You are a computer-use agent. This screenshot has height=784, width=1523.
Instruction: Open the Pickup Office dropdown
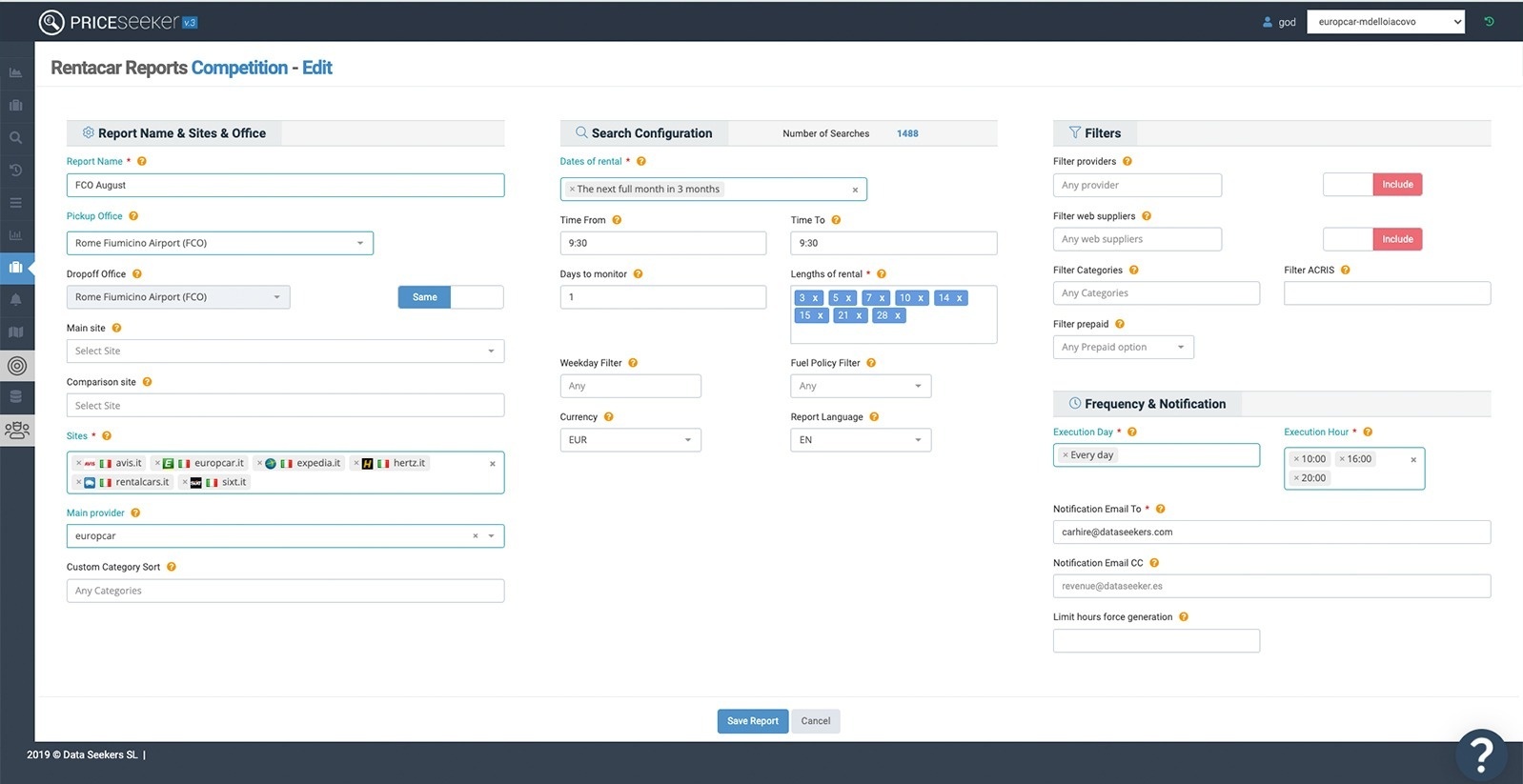coord(219,243)
